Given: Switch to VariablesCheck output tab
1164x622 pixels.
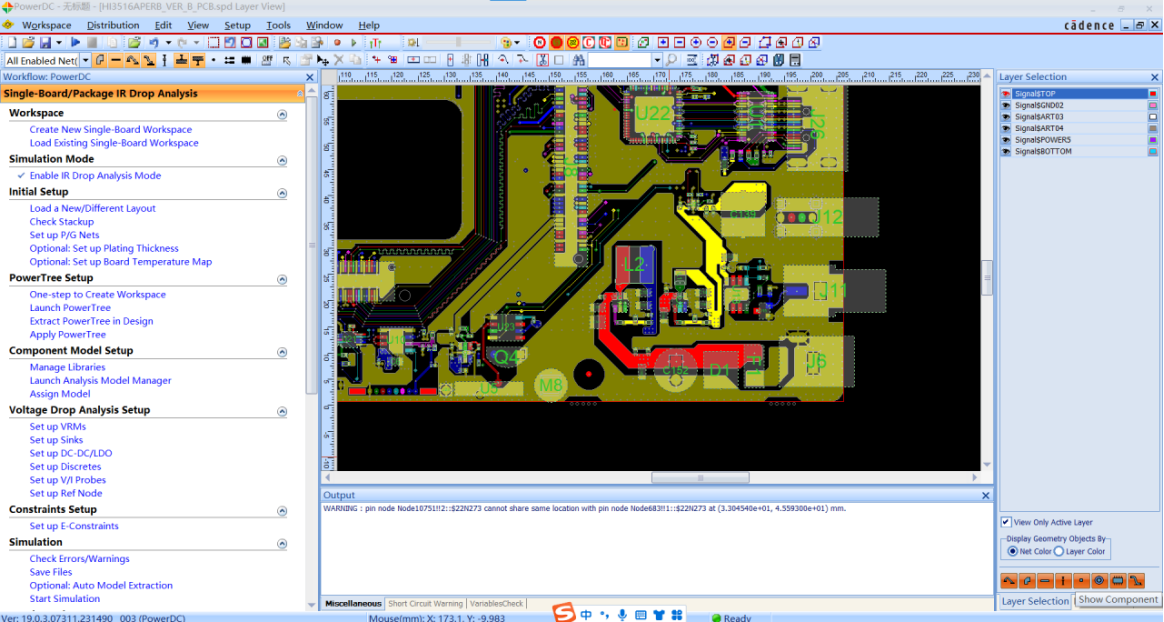Looking at the screenshot, I should click(x=497, y=603).
